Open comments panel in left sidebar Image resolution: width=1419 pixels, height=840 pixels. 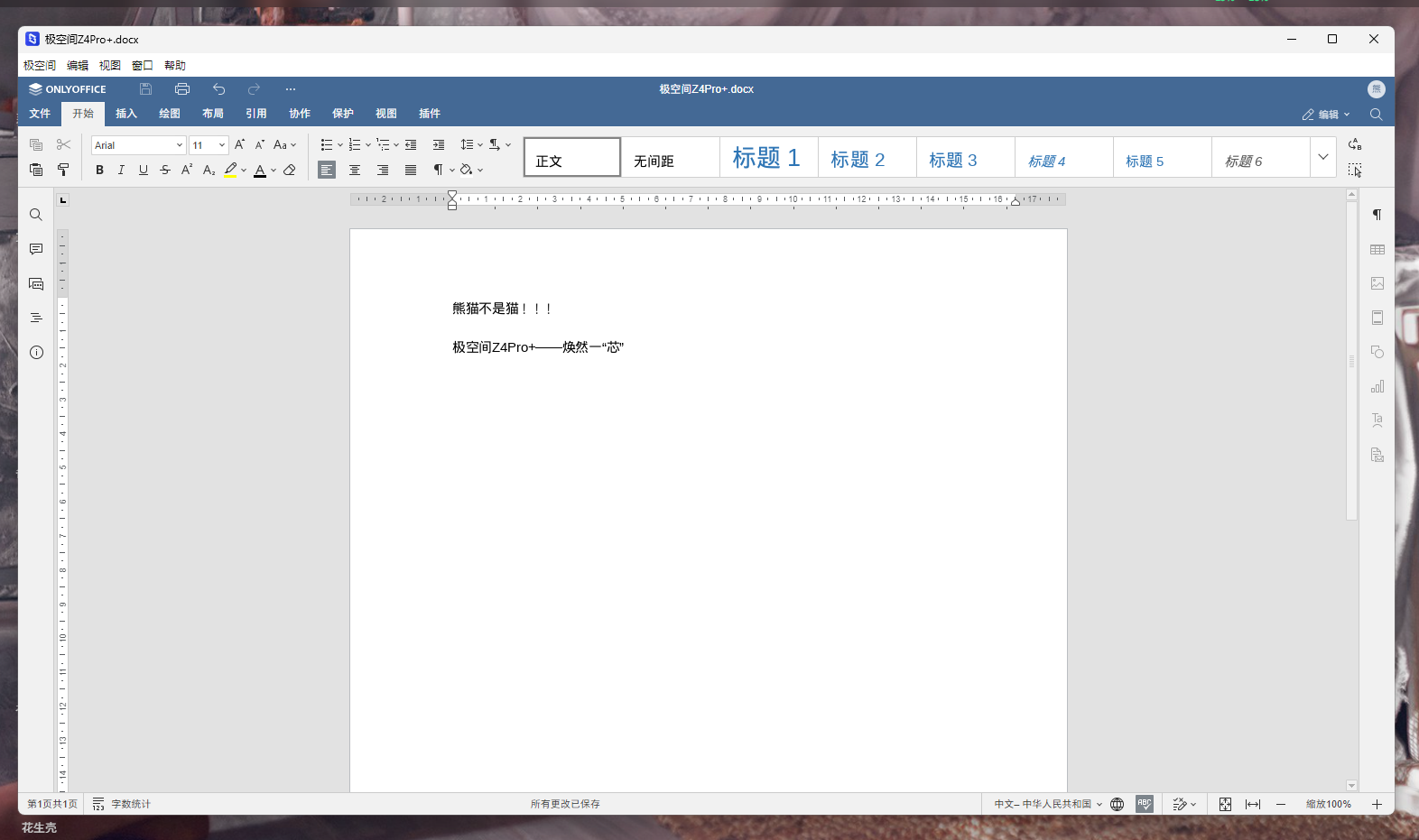[36, 249]
